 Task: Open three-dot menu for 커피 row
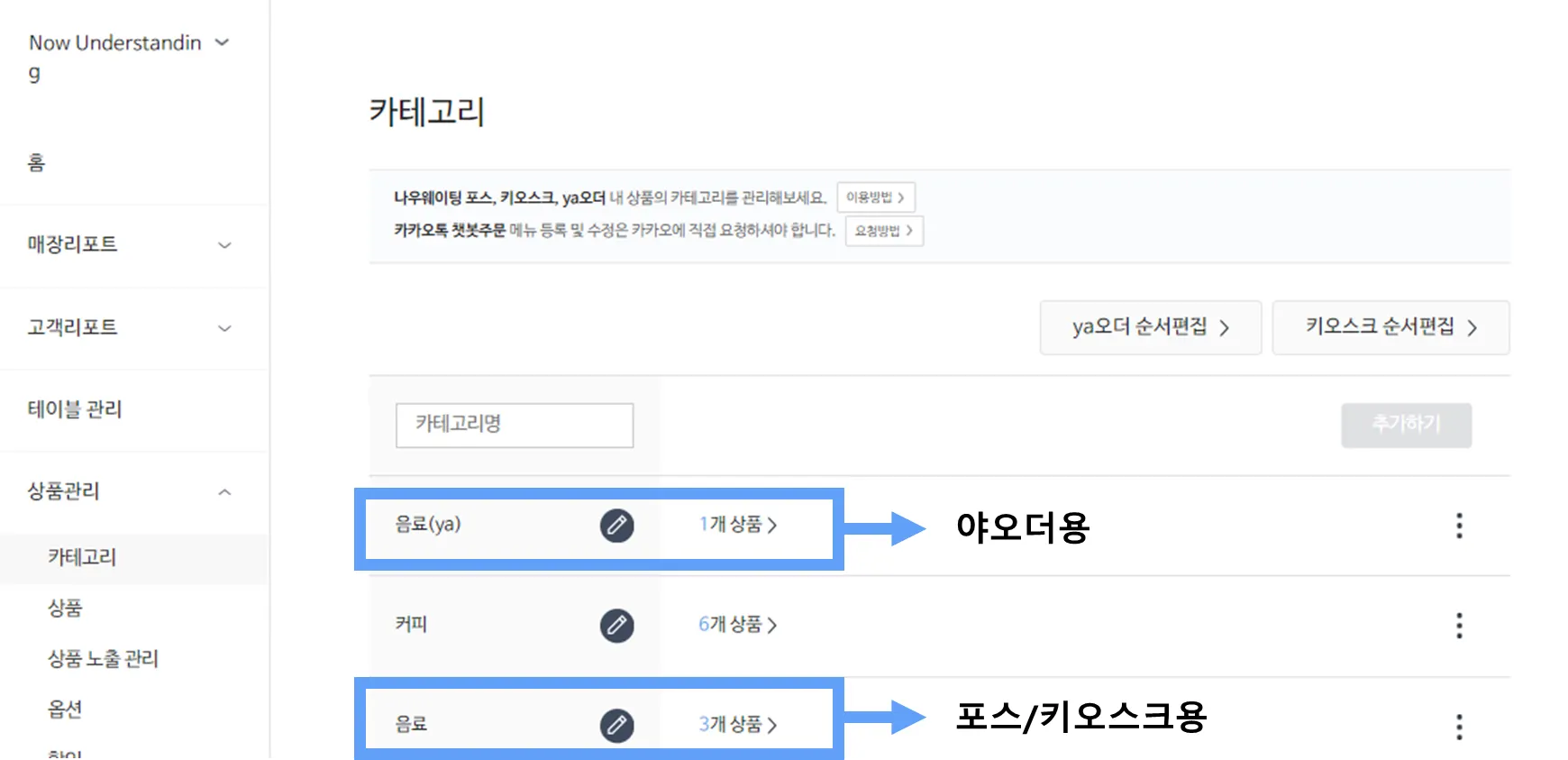1459,626
